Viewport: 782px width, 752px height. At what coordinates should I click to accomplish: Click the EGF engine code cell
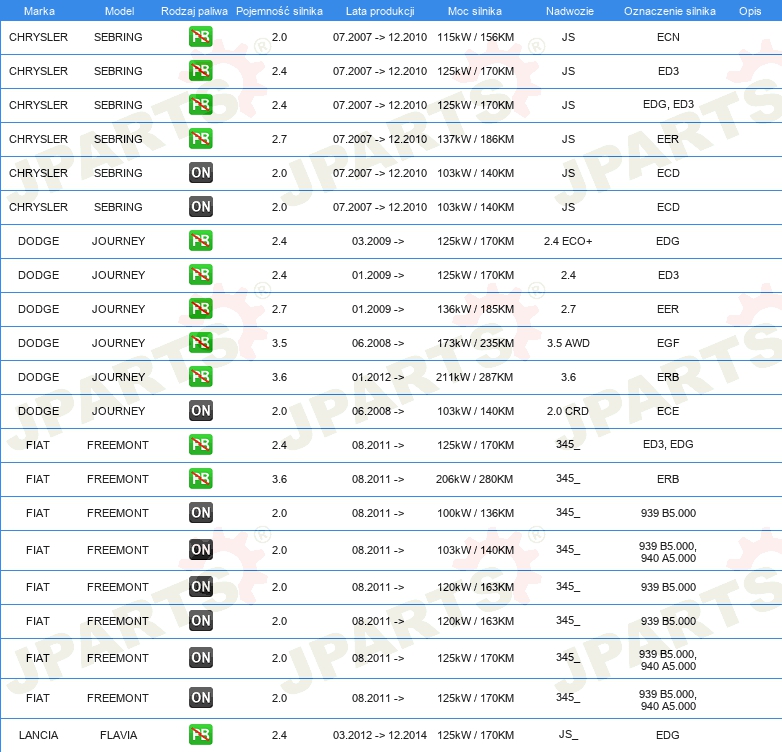[x=668, y=343]
